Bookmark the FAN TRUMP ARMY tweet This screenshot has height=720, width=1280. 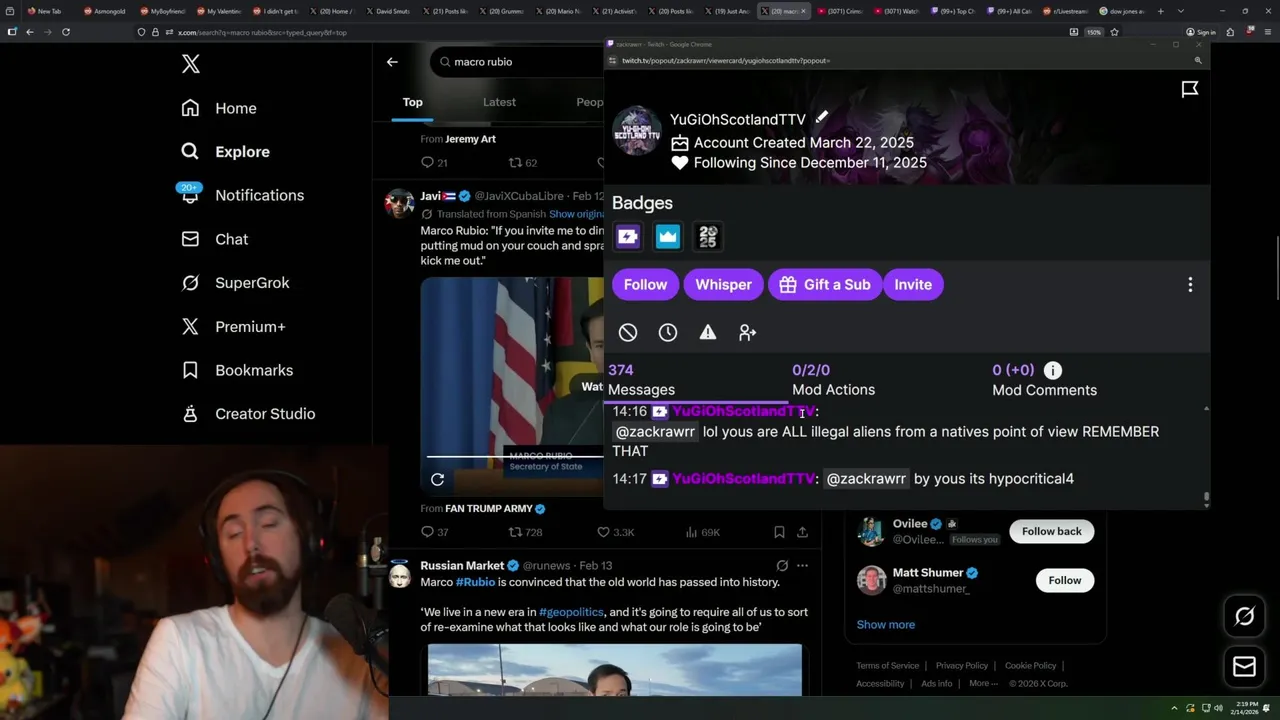[779, 532]
